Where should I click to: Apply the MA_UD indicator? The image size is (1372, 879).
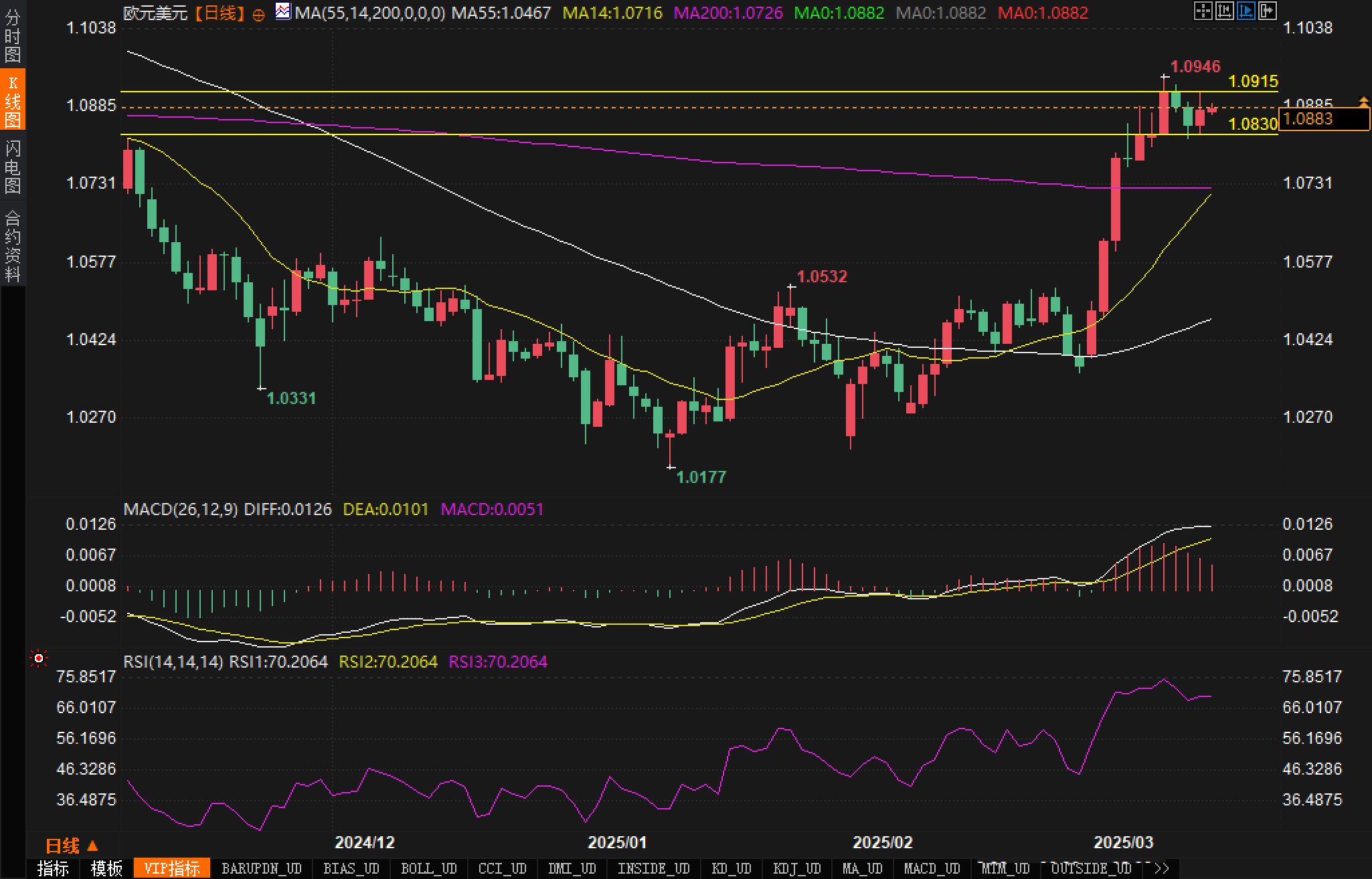click(x=863, y=868)
